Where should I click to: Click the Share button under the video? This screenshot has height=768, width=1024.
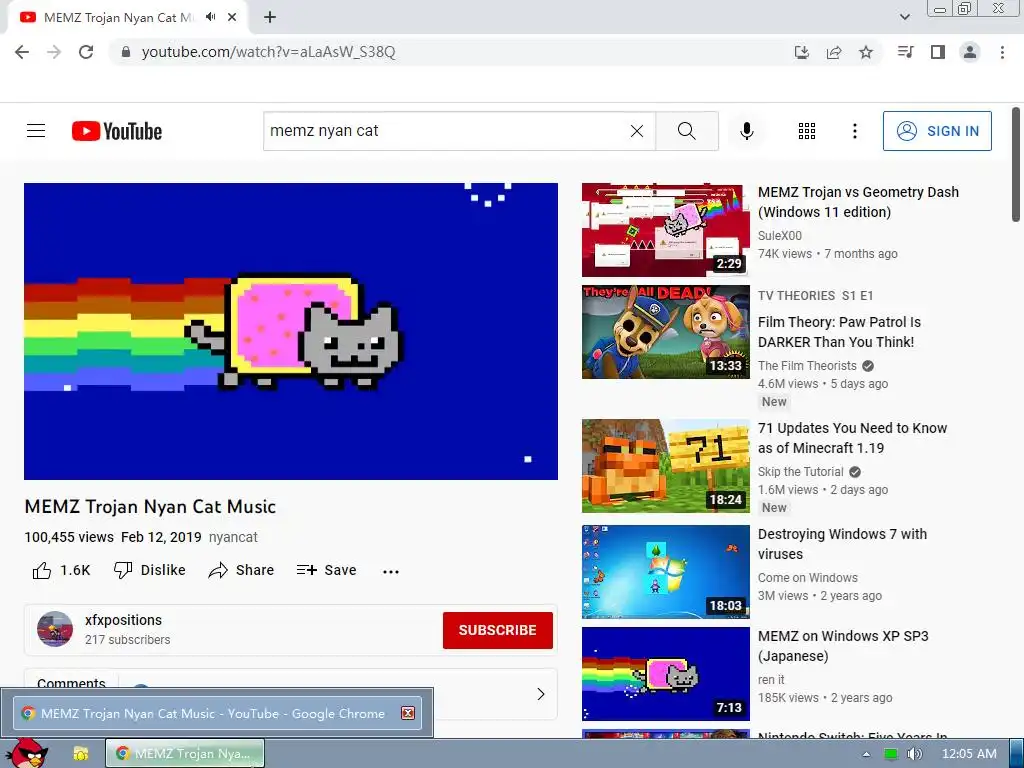click(241, 570)
